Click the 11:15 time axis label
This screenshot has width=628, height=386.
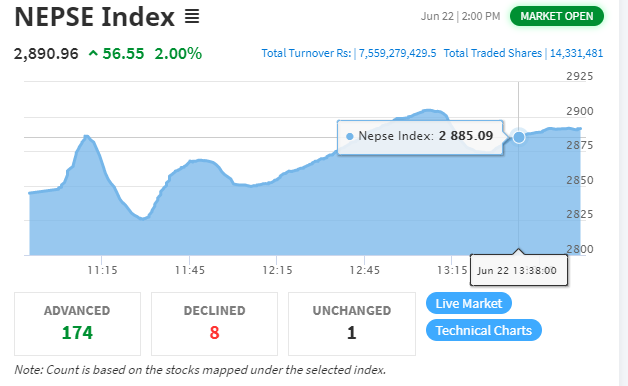[103, 270]
